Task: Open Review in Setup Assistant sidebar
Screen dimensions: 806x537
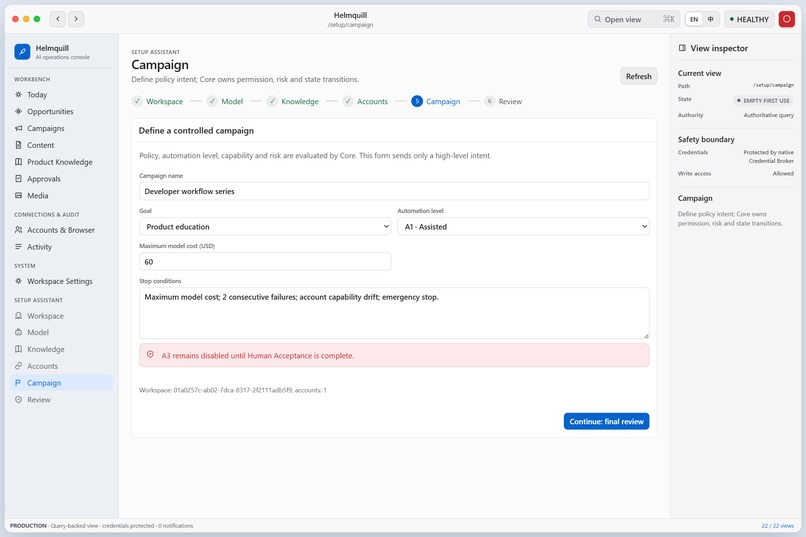Action: click(61, 400)
